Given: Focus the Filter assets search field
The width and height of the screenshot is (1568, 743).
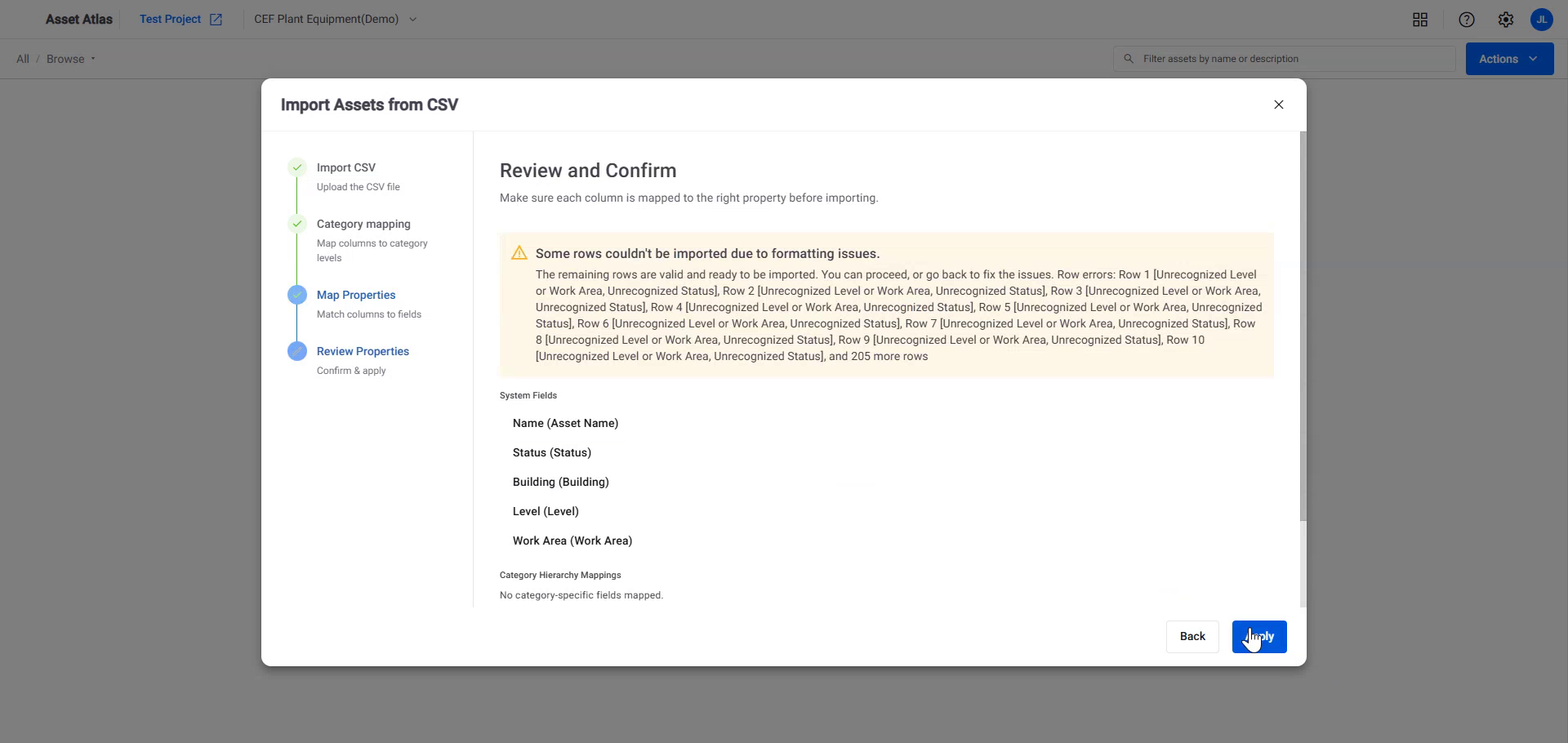Looking at the screenshot, I should coord(1285,59).
